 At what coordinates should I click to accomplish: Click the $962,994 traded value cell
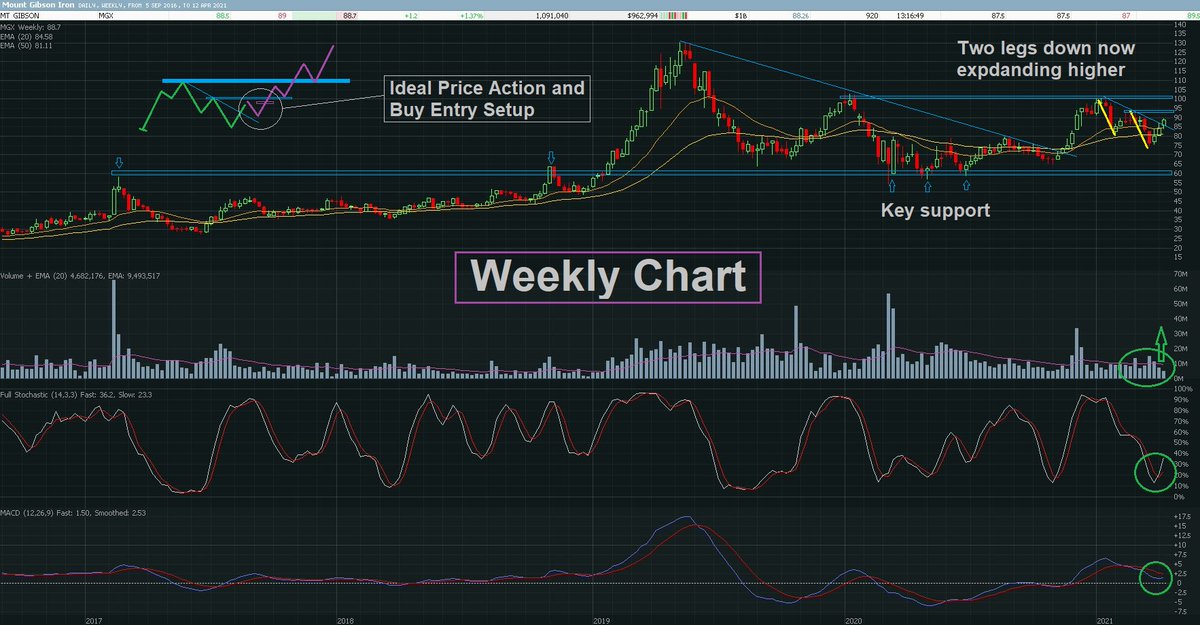[x=644, y=18]
